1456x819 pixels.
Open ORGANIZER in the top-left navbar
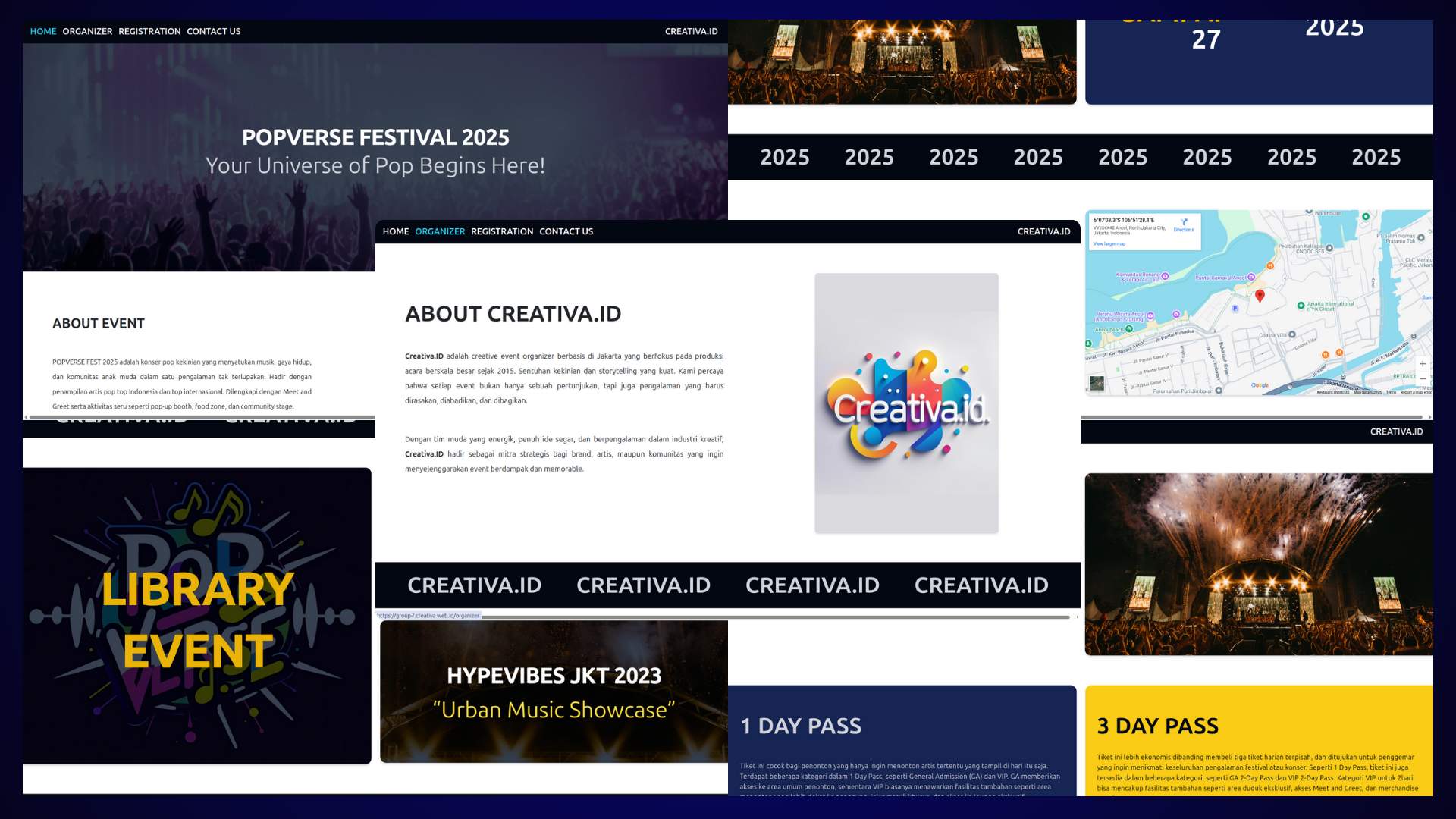[x=87, y=31]
